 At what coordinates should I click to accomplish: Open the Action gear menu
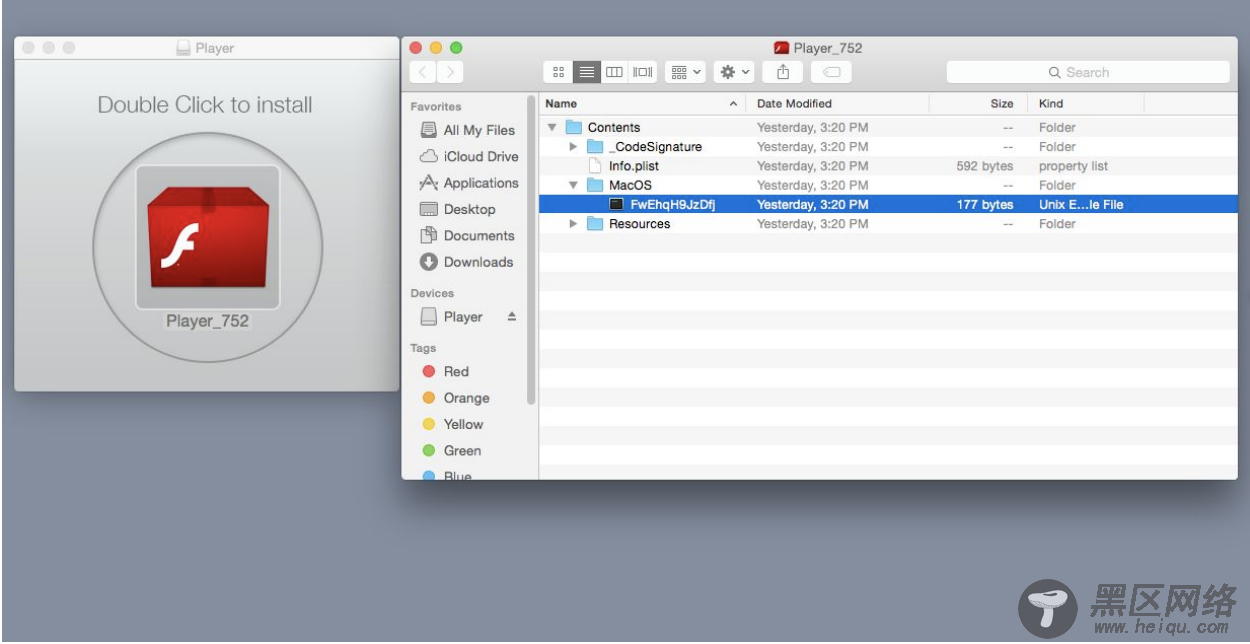(x=734, y=72)
